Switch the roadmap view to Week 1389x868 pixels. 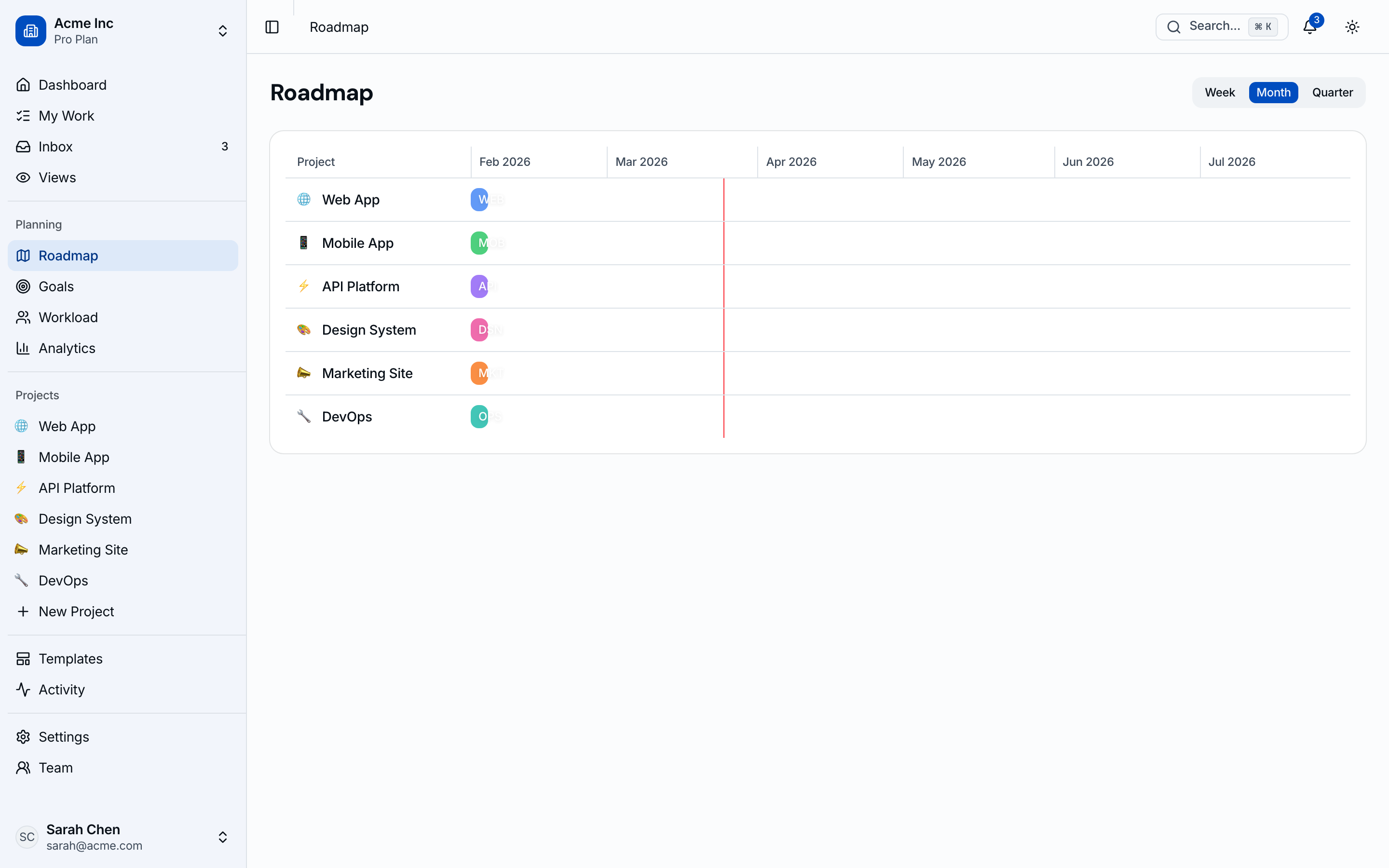(x=1220, y=93)
